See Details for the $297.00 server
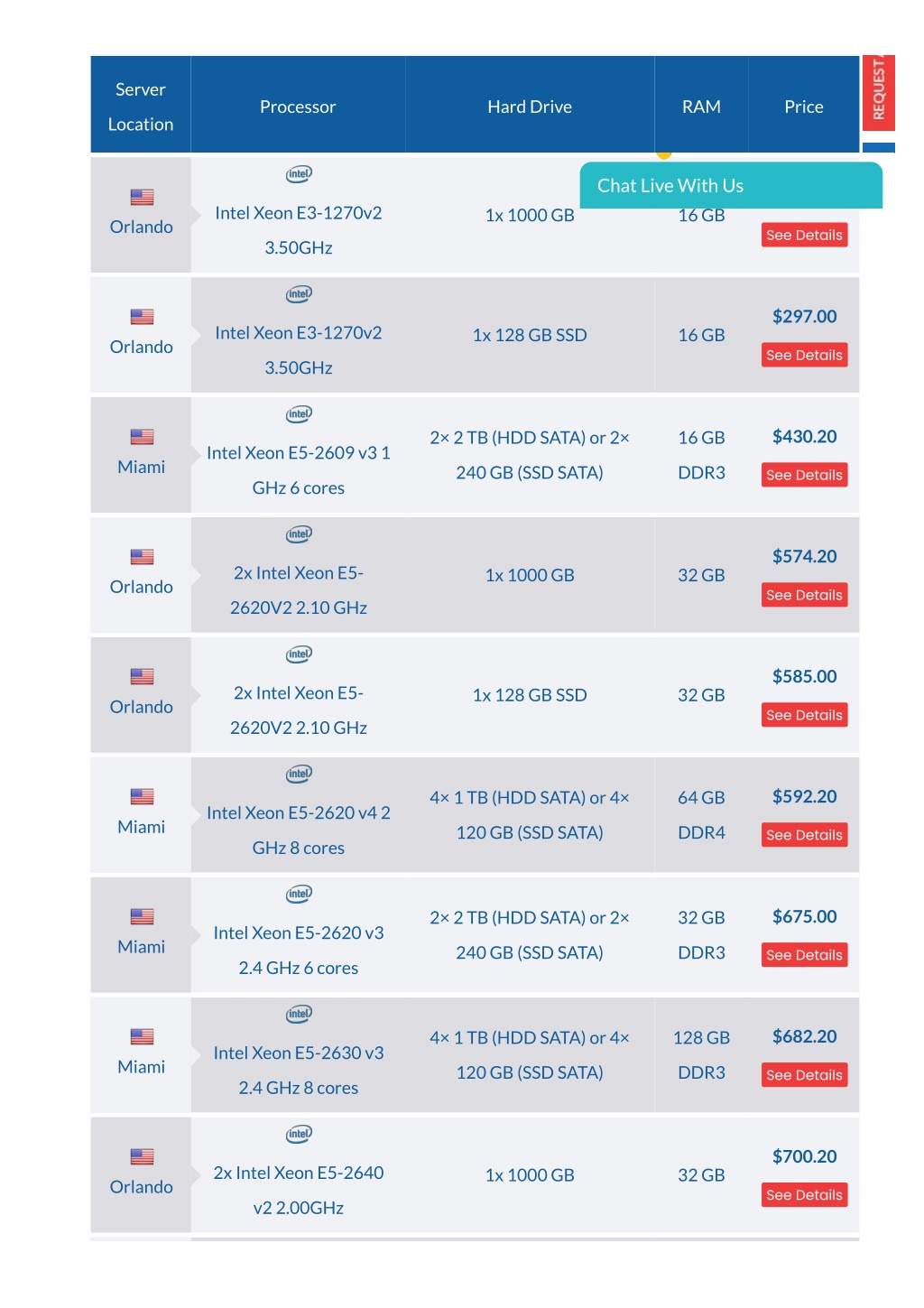Screen dimensions: 924x1308 point(804,355)
